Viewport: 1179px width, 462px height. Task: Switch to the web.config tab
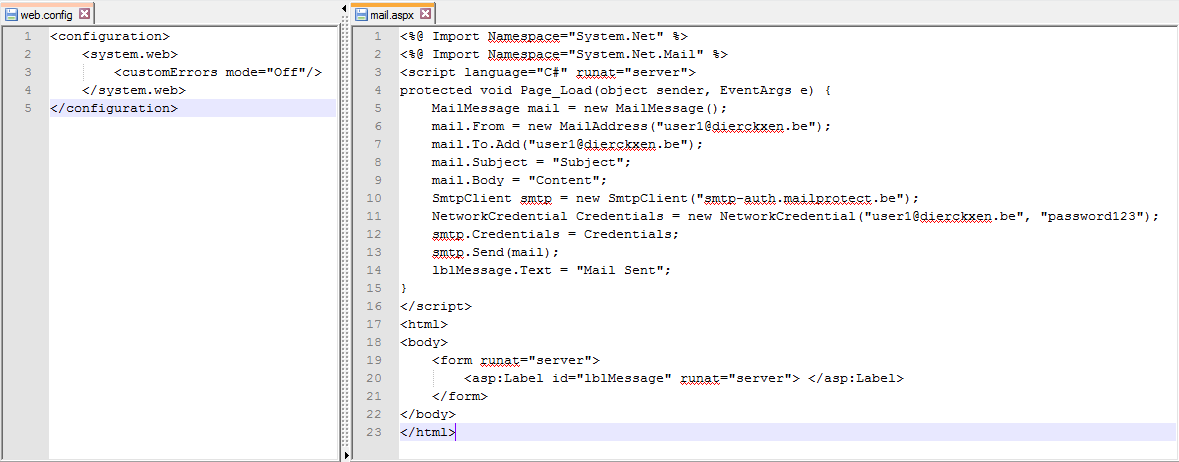click(47, 14)
